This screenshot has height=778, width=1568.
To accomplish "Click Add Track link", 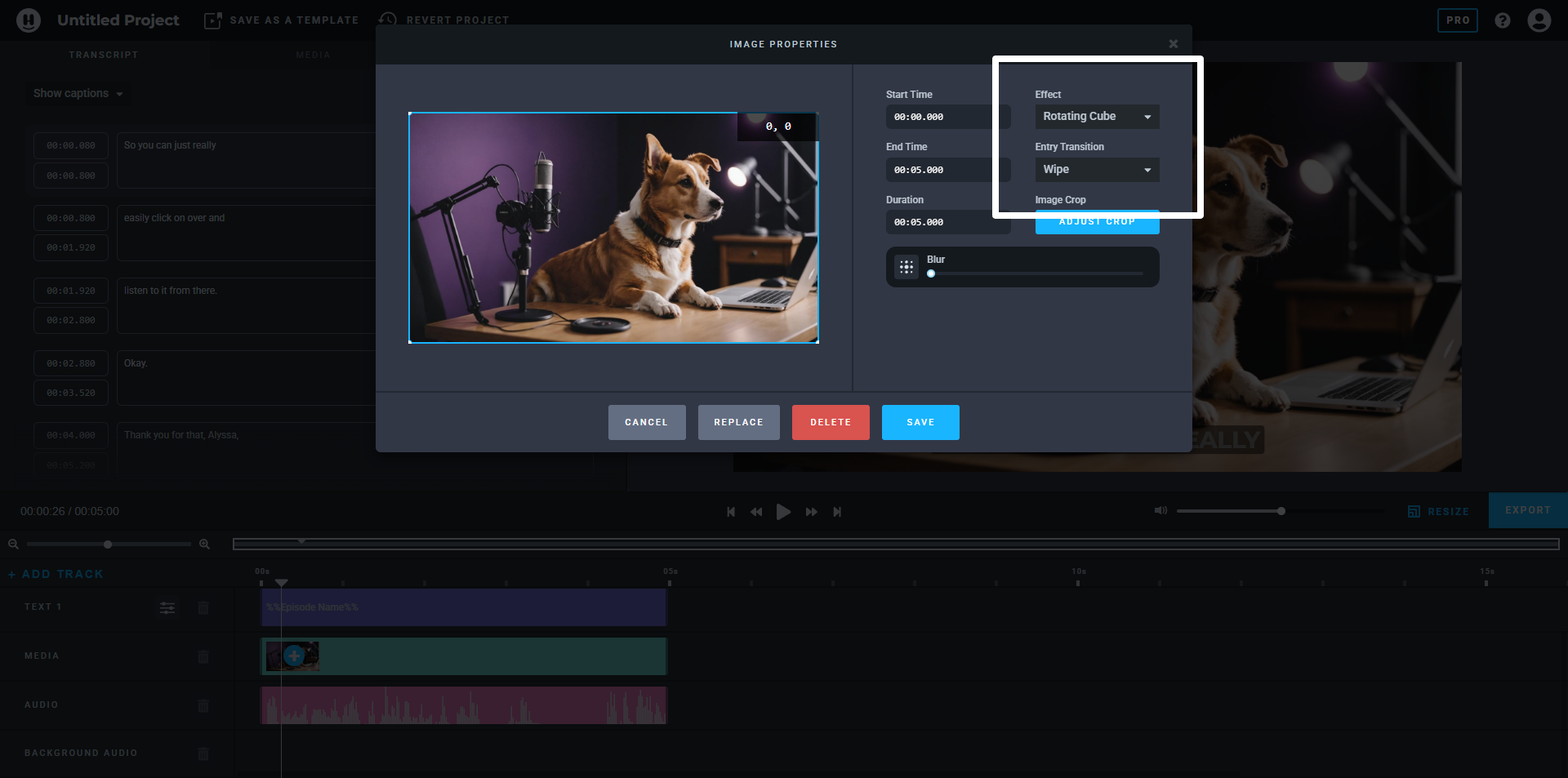I will [56, 574].
